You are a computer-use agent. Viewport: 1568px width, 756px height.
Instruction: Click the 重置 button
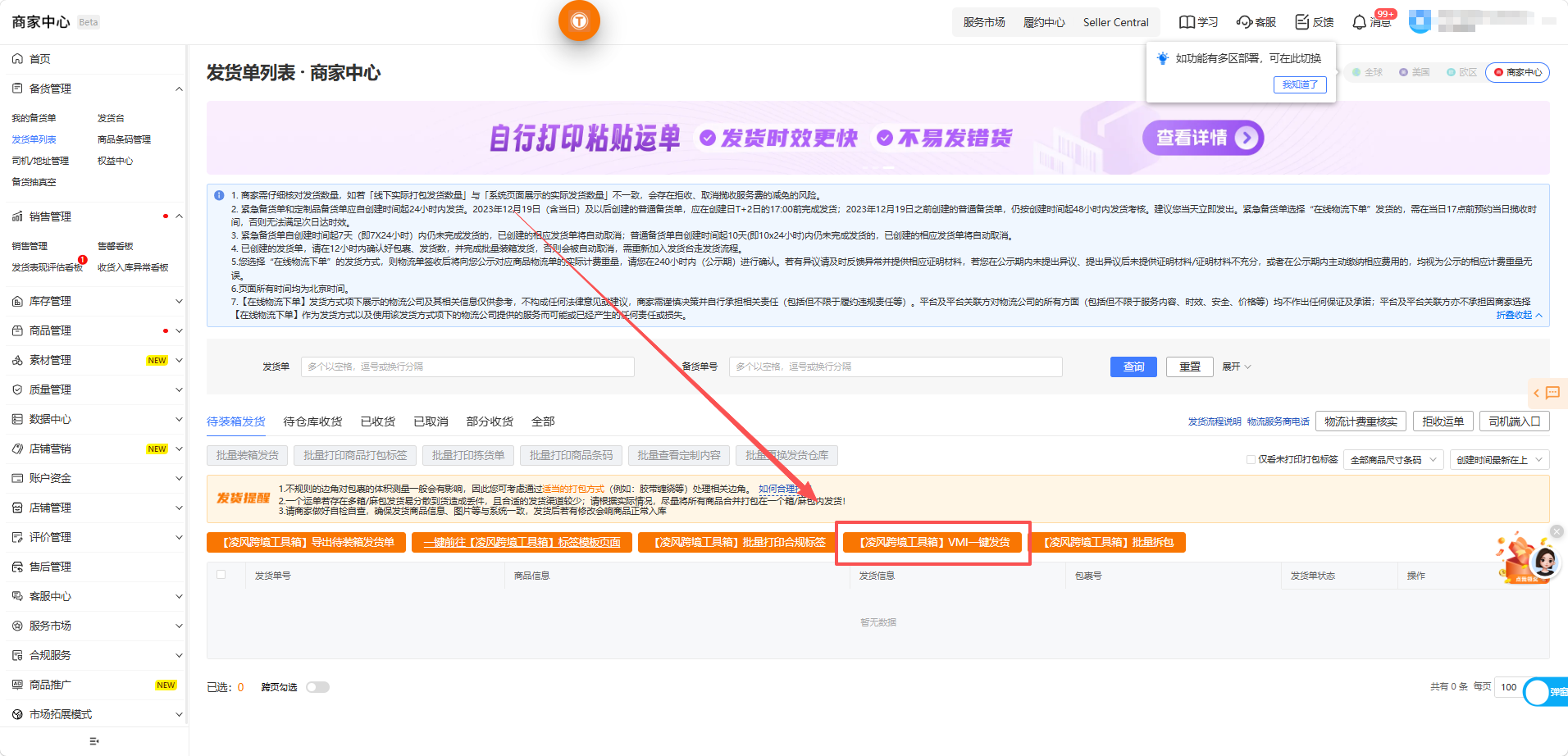[1190, 367]
